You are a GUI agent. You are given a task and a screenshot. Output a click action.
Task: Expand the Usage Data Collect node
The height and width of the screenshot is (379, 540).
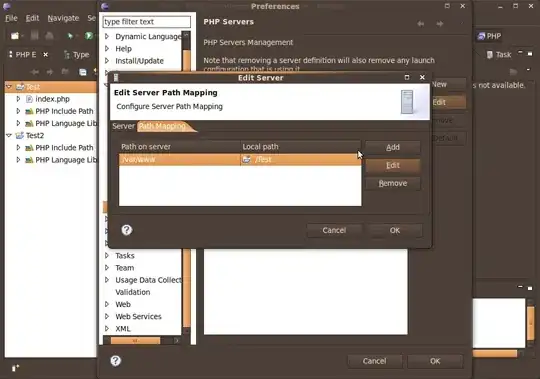click(107, 280)
